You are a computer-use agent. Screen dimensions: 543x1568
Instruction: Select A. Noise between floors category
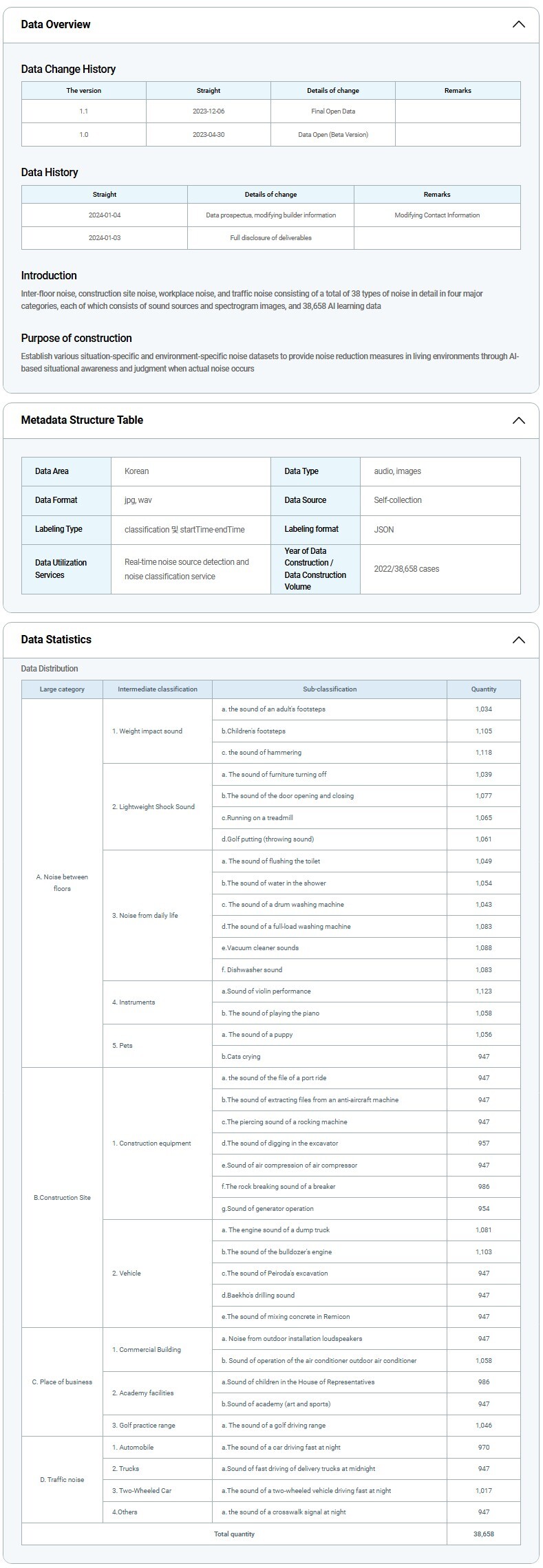coord(62,883)
